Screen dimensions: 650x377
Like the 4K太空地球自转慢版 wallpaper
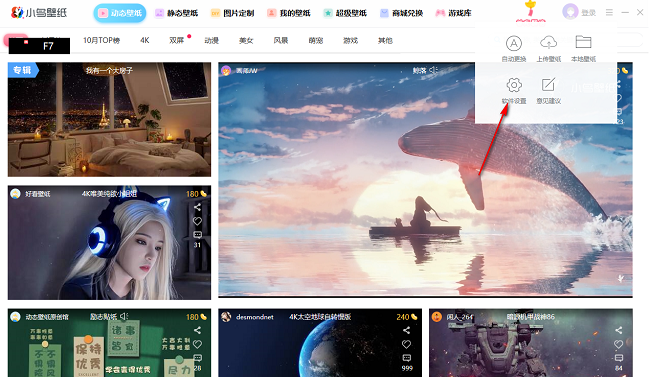407,344
